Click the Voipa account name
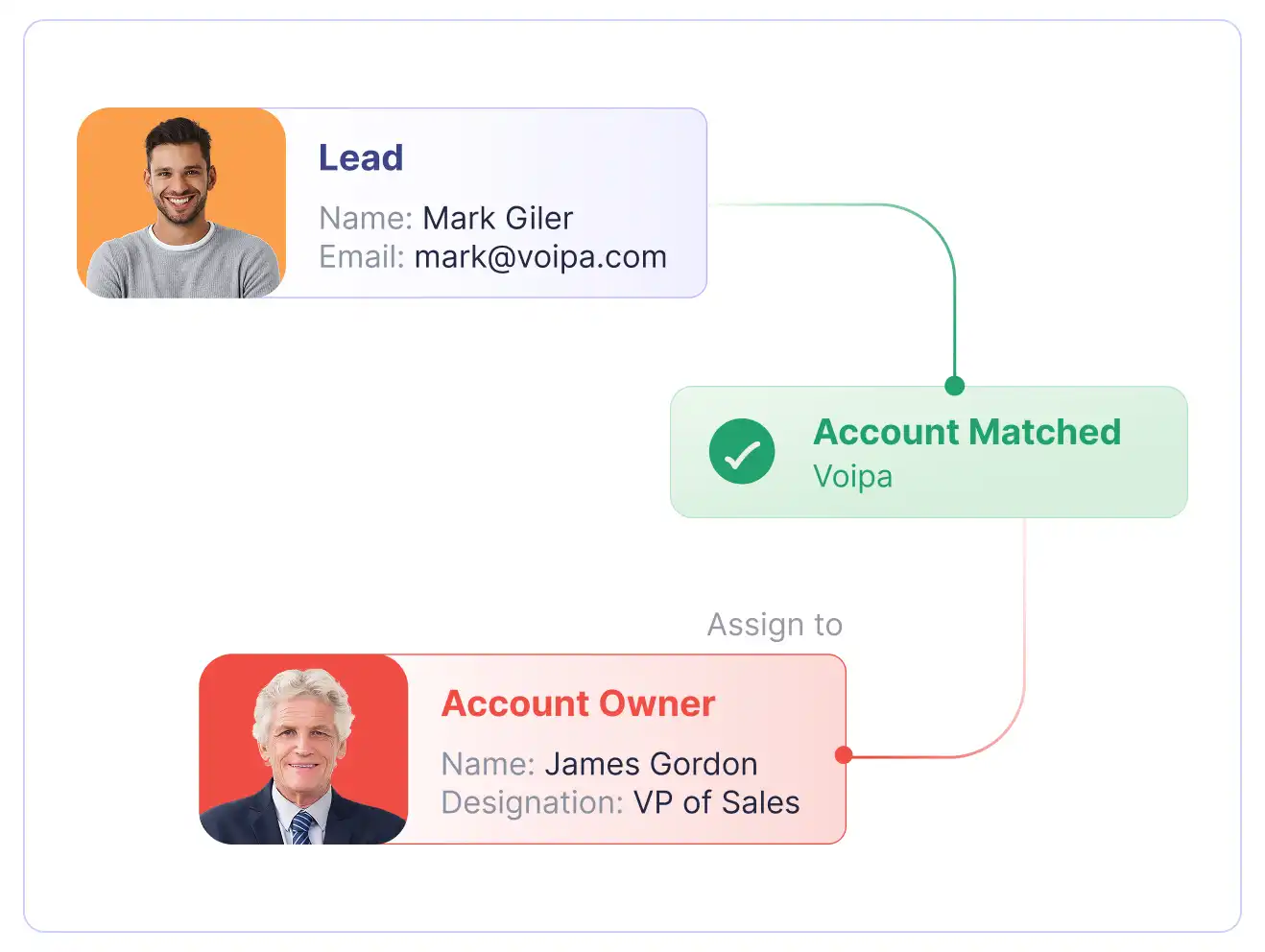This screenshot has width=1265, height=952. pos(853,477)
